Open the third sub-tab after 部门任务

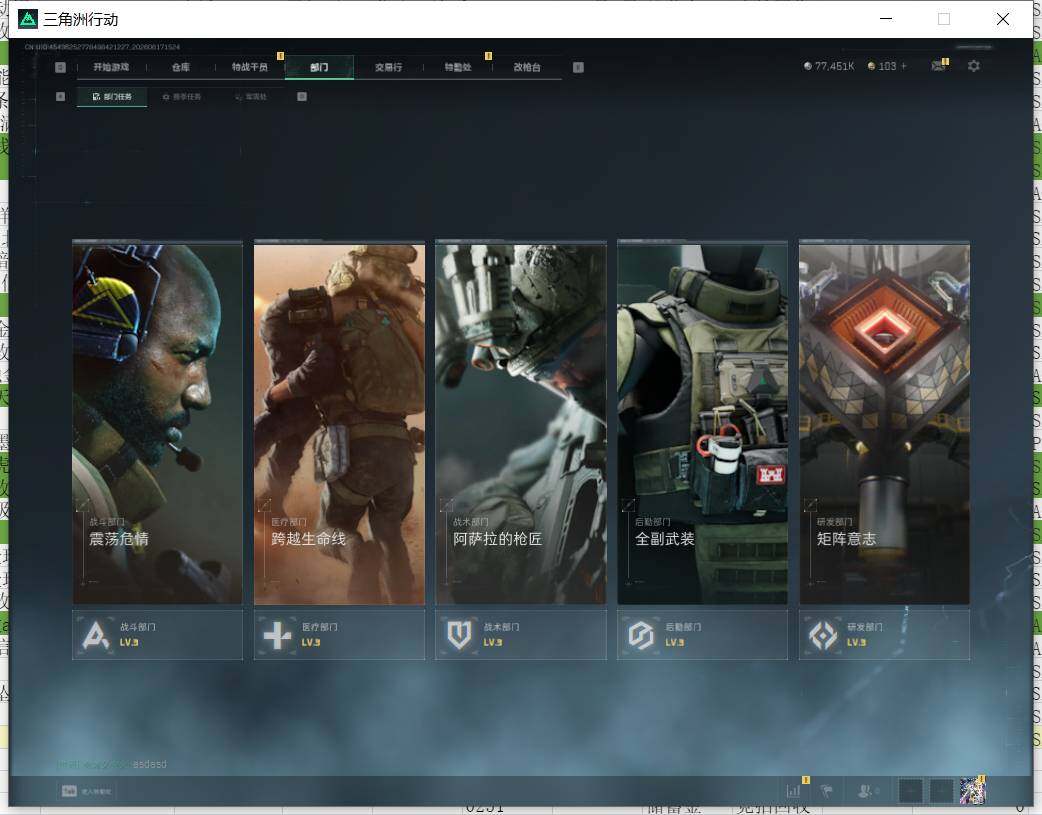click(251, 96)
